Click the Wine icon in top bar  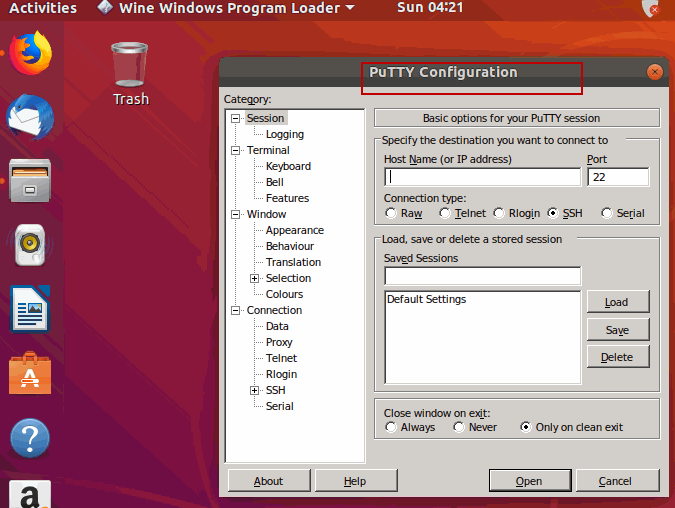(105, 8)
